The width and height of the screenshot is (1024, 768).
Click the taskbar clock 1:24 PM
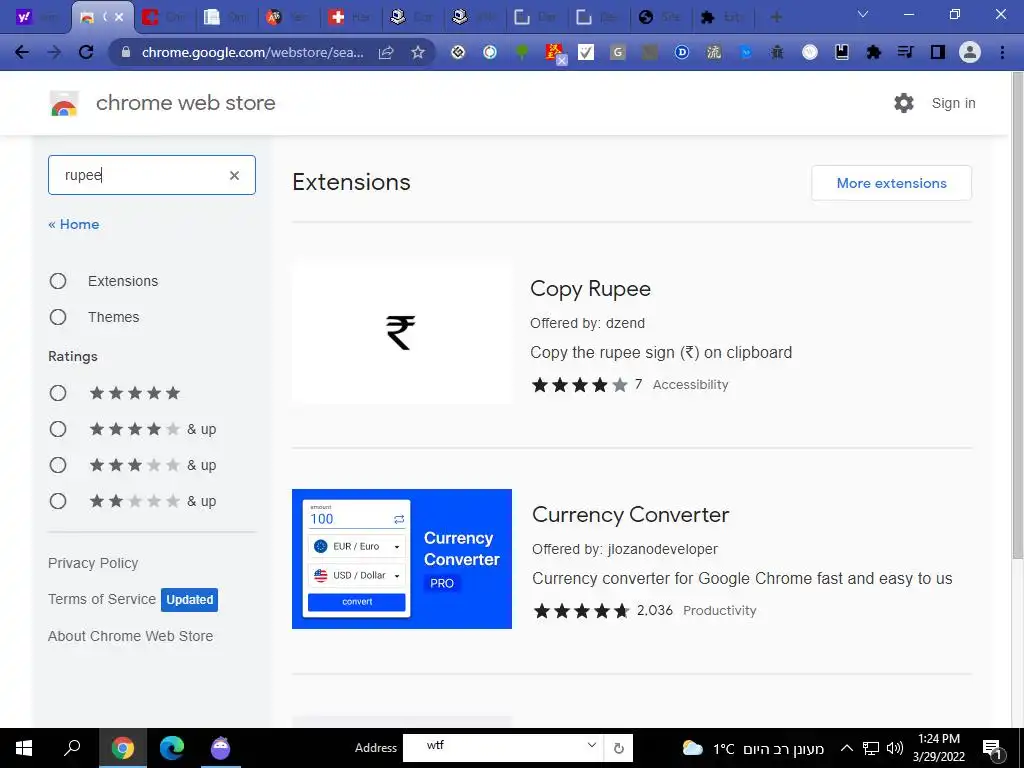click(x=938, y=748)
